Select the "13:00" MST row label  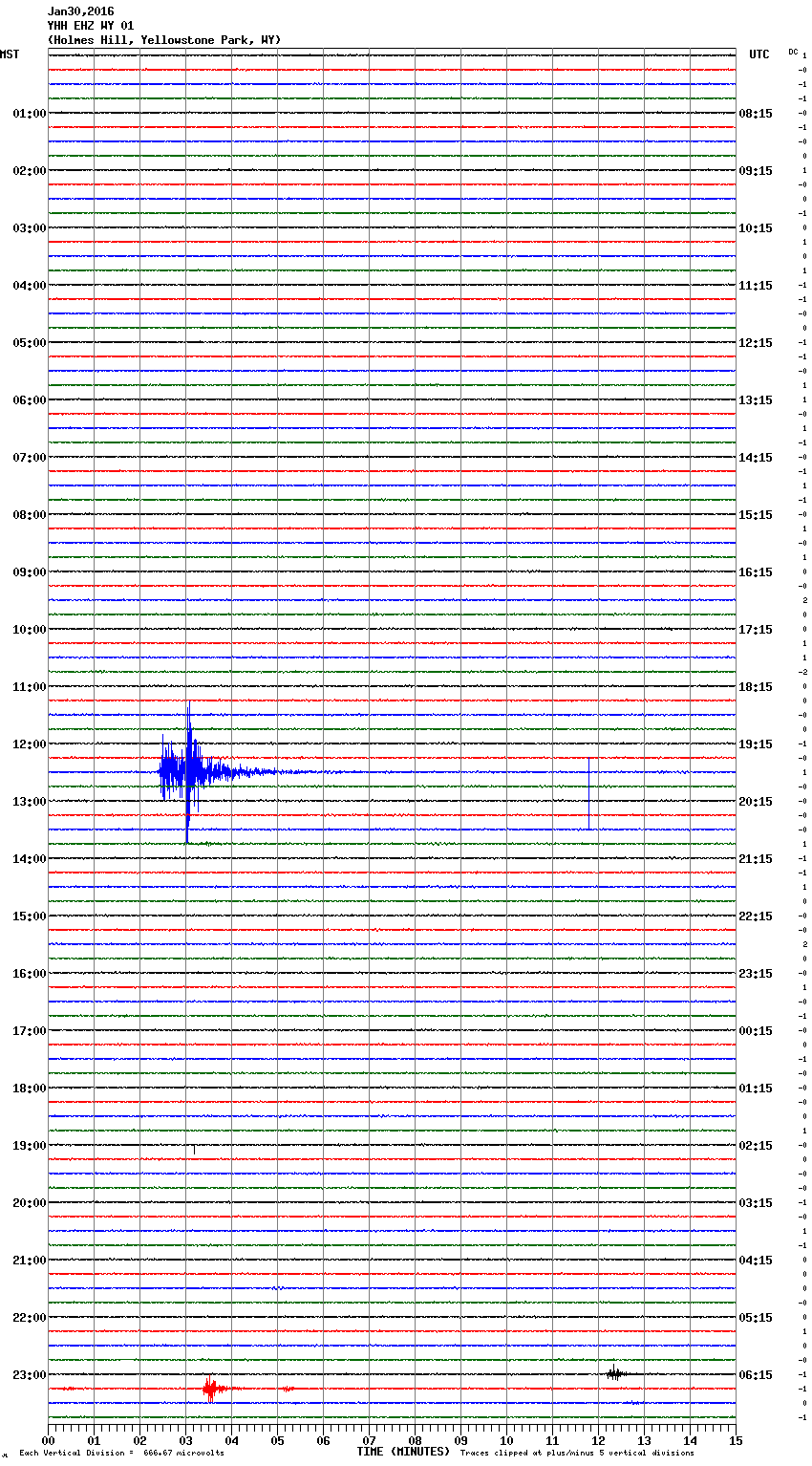29,802
